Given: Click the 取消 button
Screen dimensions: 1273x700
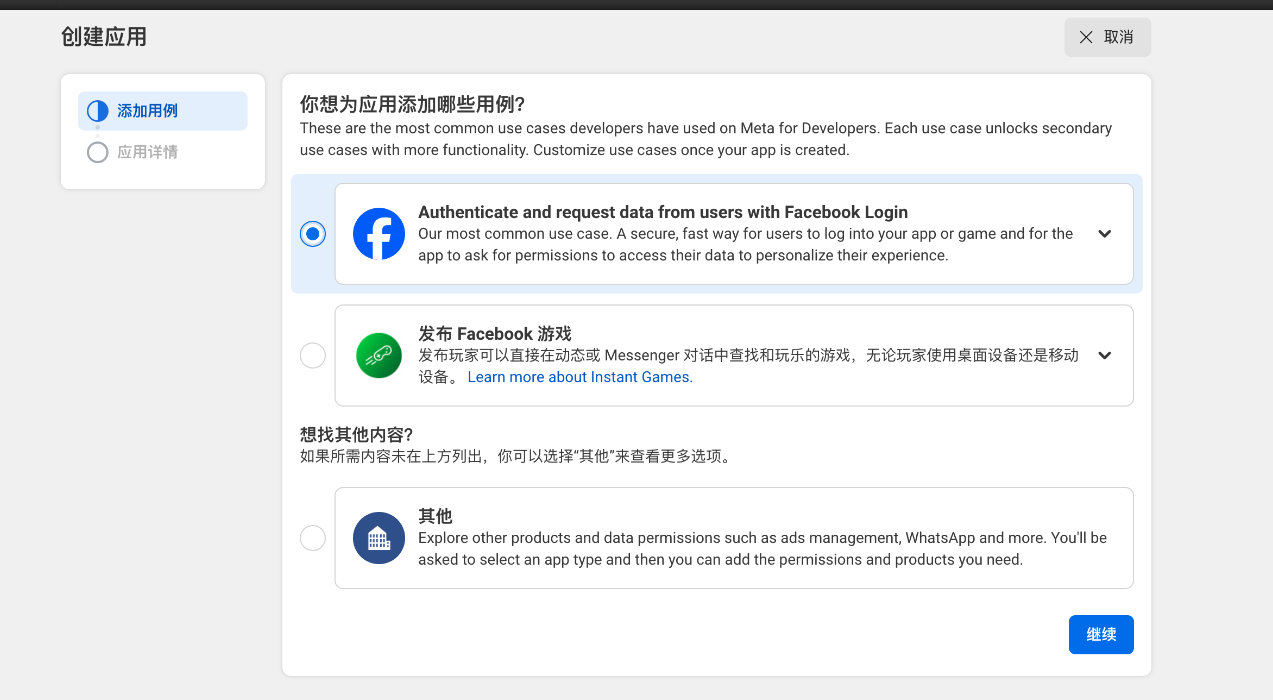Looking at the screenshot, I should (1108, 37).
